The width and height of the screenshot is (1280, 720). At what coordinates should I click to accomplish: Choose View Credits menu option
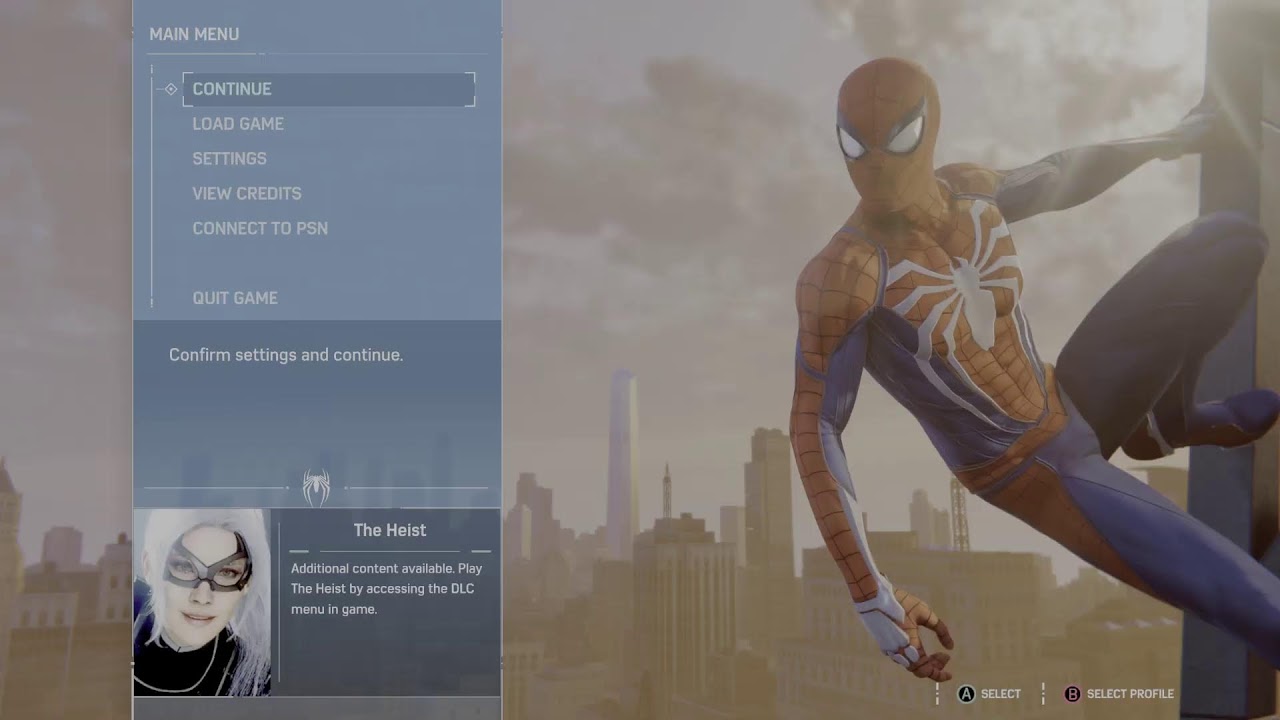pos(247,194)
